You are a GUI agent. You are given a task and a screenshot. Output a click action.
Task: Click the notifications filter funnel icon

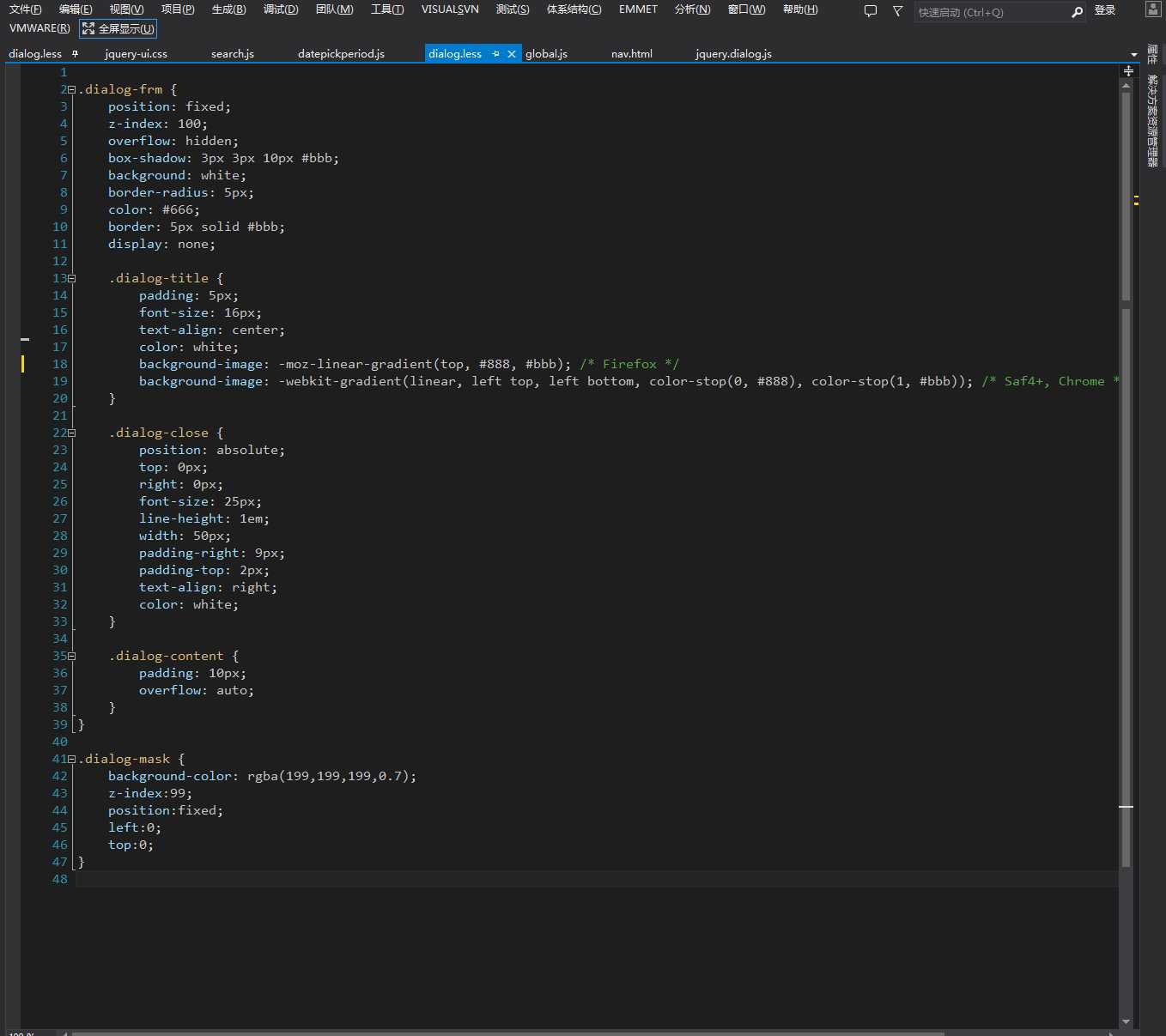897,11
